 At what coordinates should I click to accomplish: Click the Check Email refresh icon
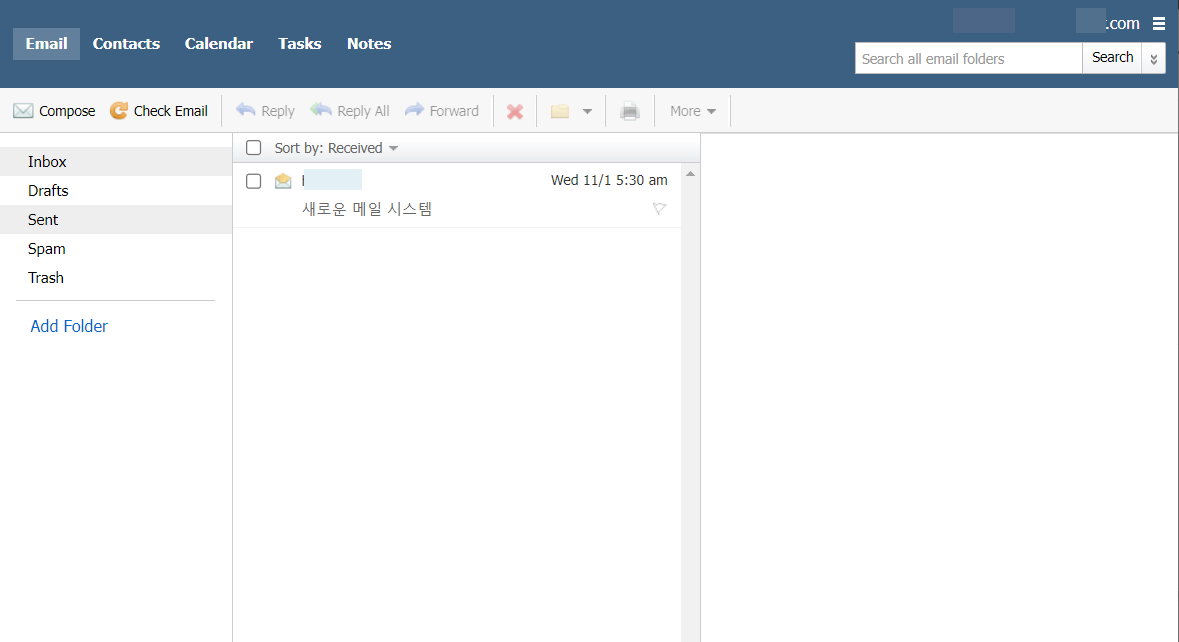(x=119, y=110)
